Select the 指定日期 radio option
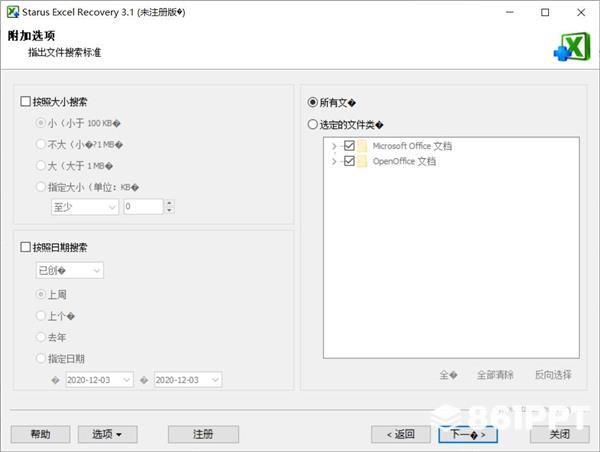This screenshot has height=452, width=600. [x=41, y=358]
